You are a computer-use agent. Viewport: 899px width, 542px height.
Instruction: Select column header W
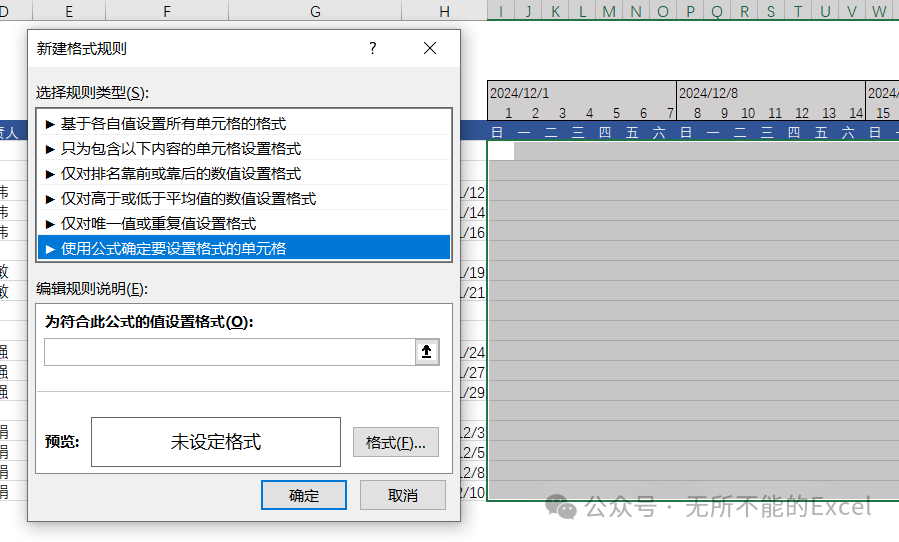click(x=879, y=11)
